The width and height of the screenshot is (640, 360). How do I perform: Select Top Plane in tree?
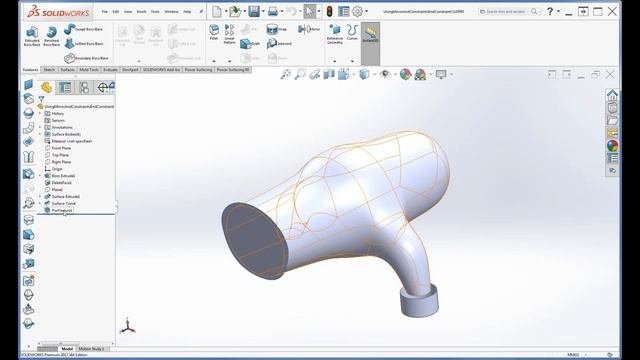click(57, 155)
